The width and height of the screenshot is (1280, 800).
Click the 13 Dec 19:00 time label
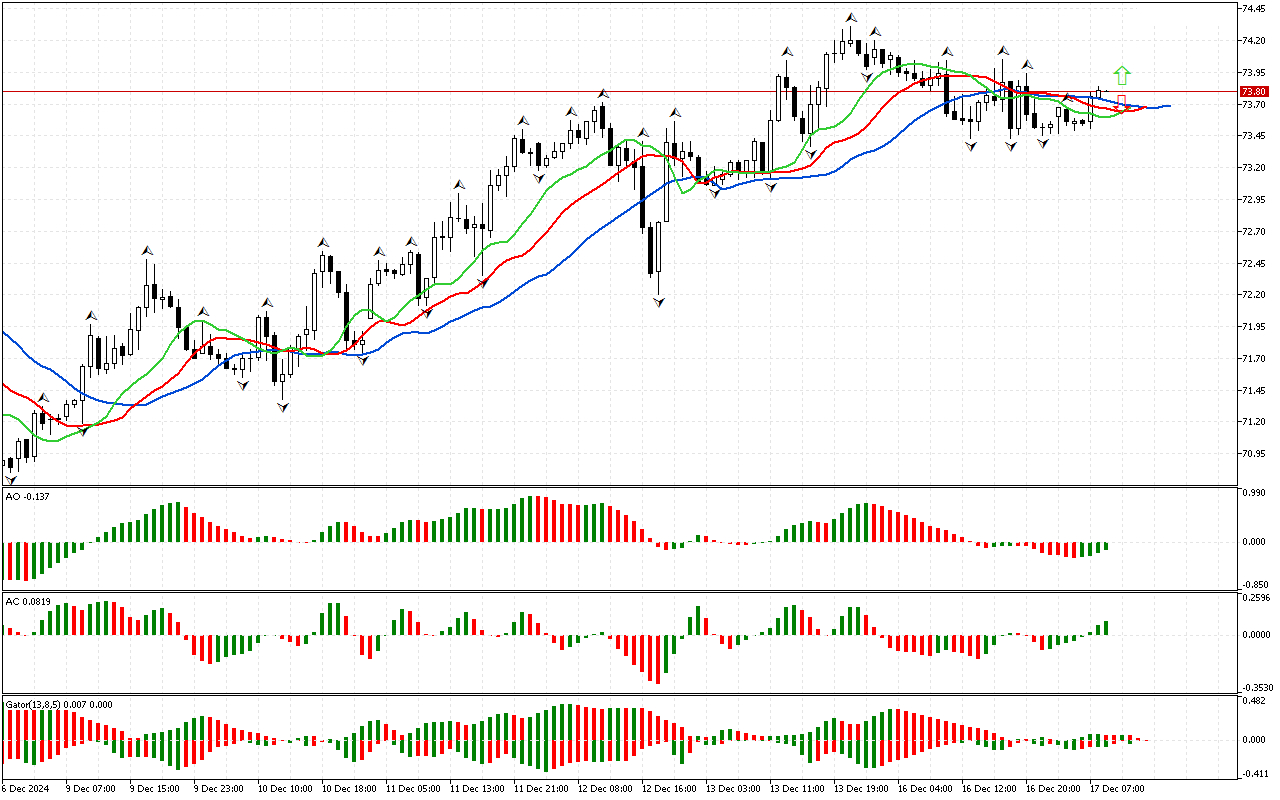tap(861, 789)
